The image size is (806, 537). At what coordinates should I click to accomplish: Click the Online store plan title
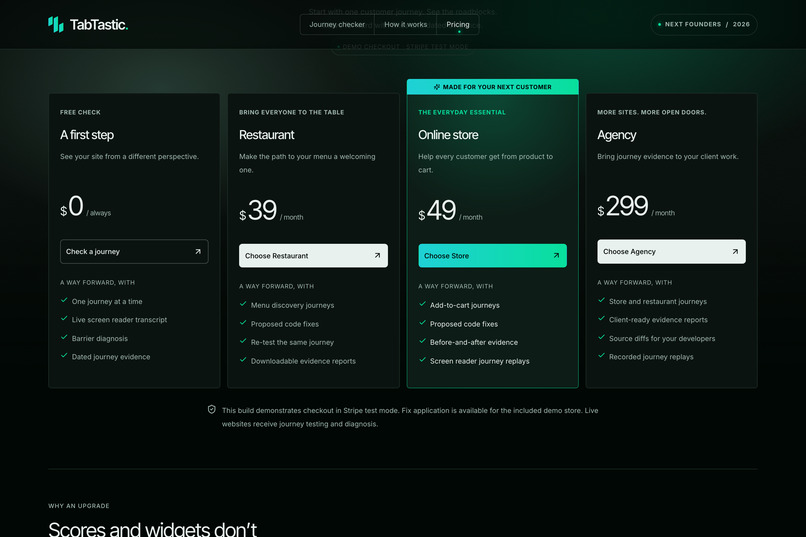coord(448,135)
